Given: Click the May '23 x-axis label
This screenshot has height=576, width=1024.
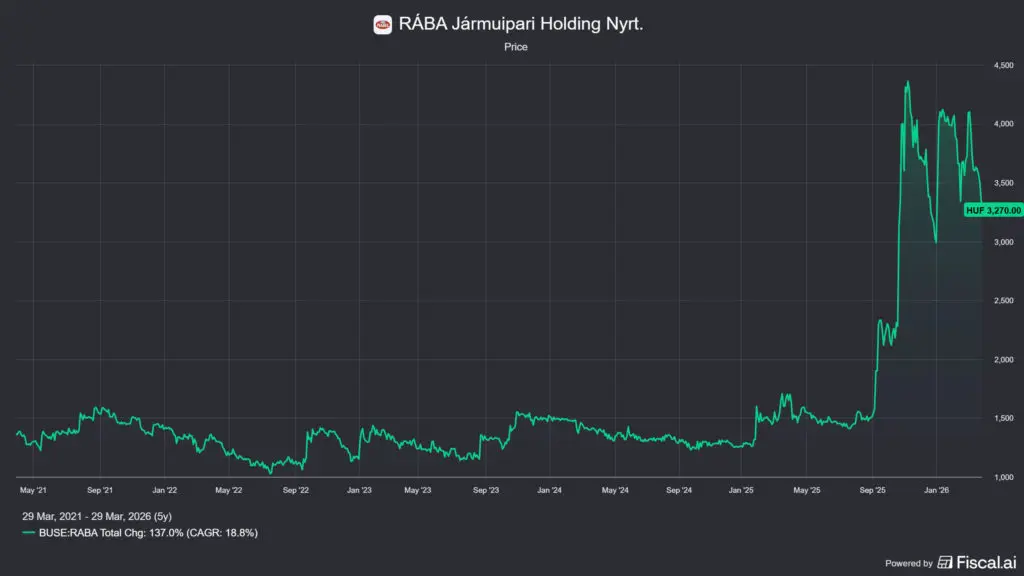Looking at the screenshot, I should pyautogui.click(x=418, y=490).
